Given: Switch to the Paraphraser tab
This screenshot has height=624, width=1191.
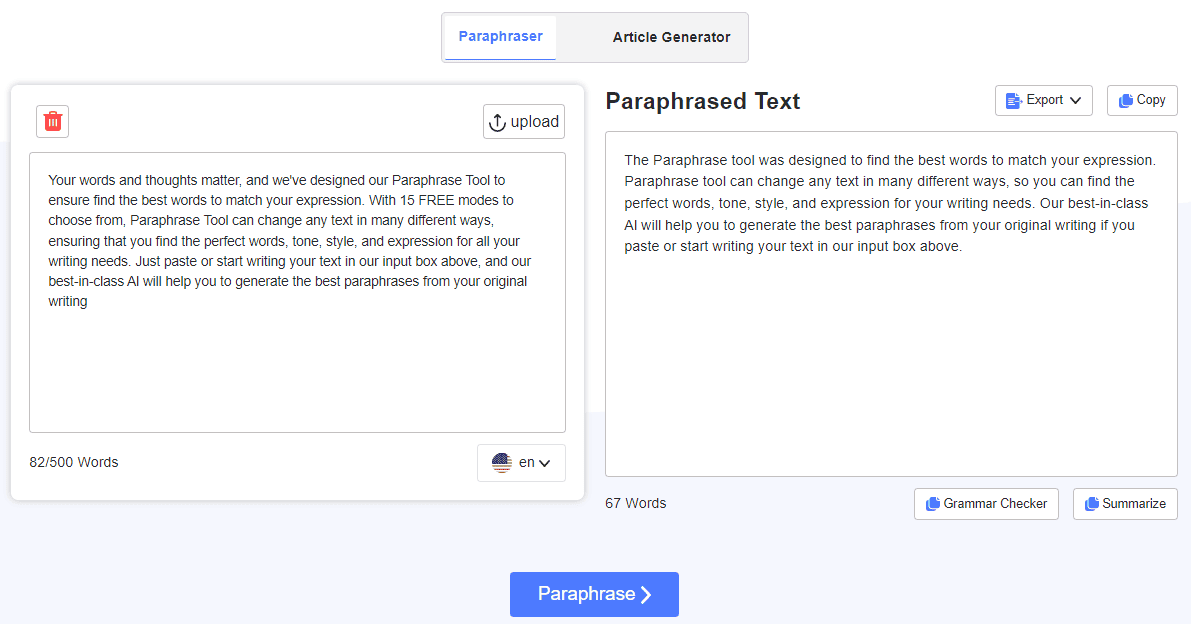Looking at the screenshot, I should (500, 37).
